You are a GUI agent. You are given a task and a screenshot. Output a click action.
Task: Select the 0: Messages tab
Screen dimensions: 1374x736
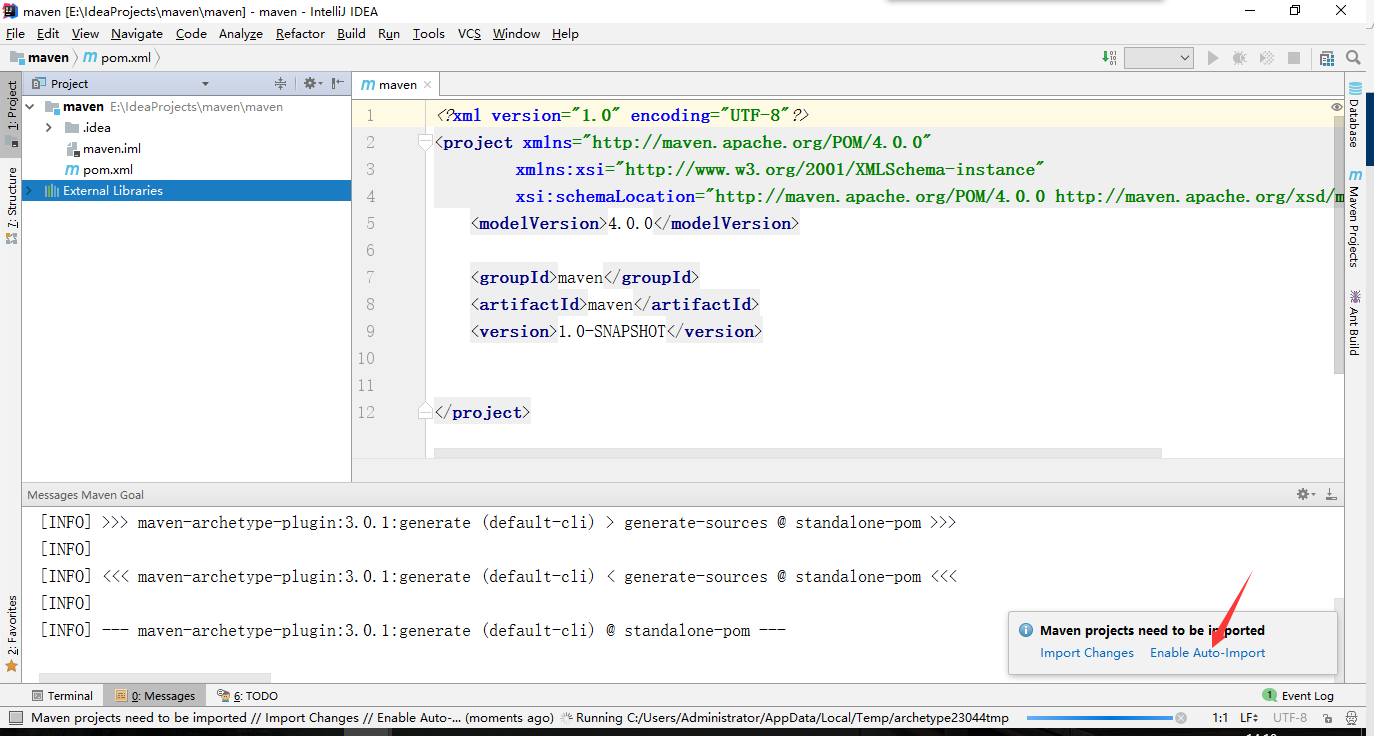(x=155, y=695)
